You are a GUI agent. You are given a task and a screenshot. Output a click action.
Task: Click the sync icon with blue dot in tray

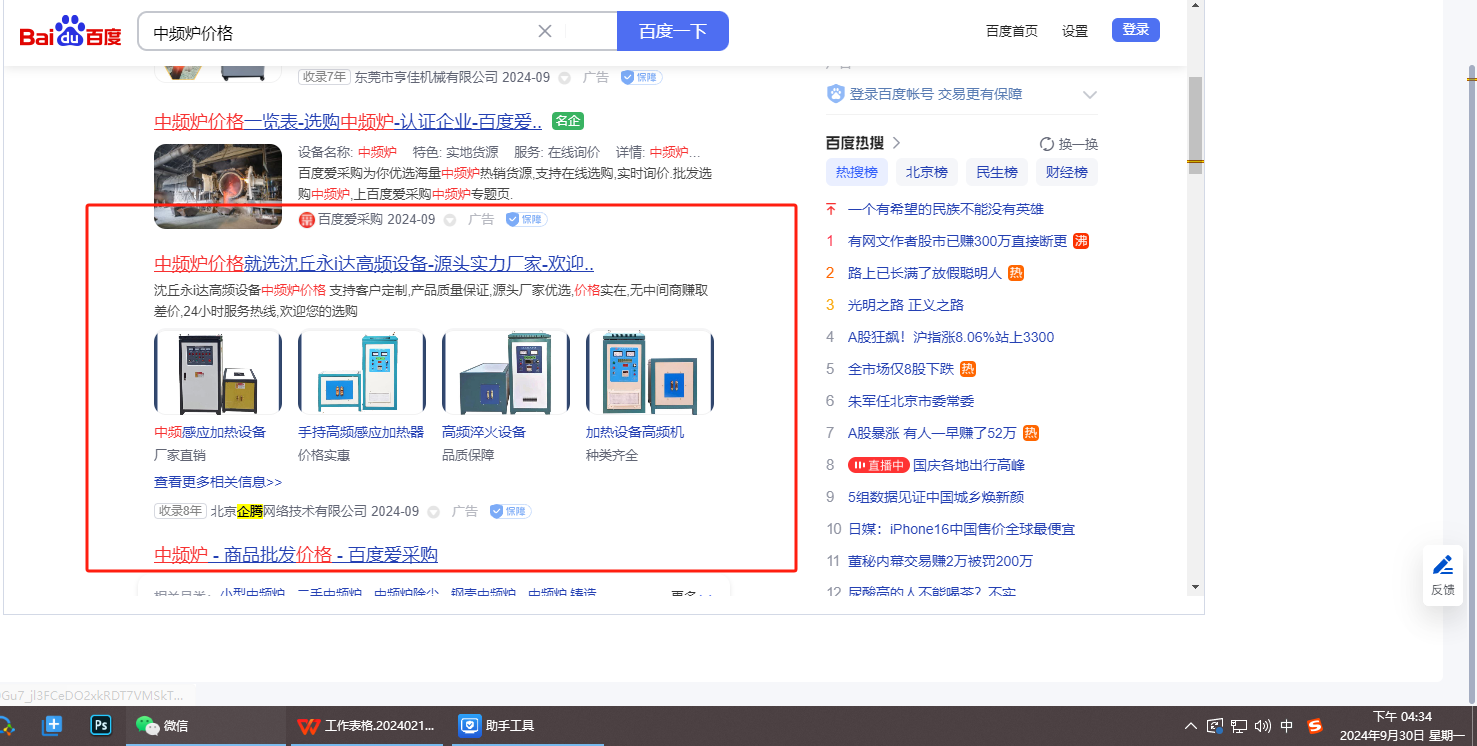tap(1215, 726)
